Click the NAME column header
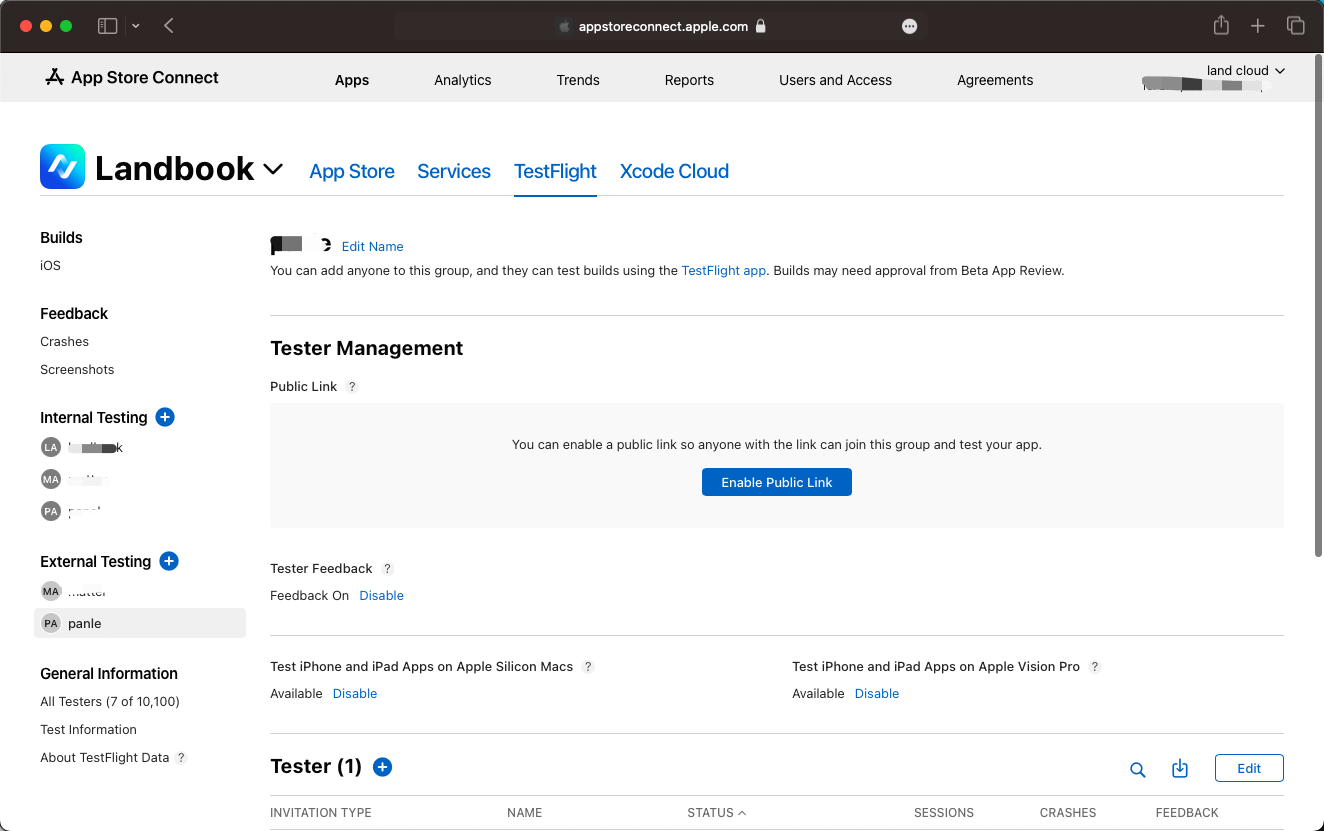This screenshot has width=1324, height=831. [524, 813]
